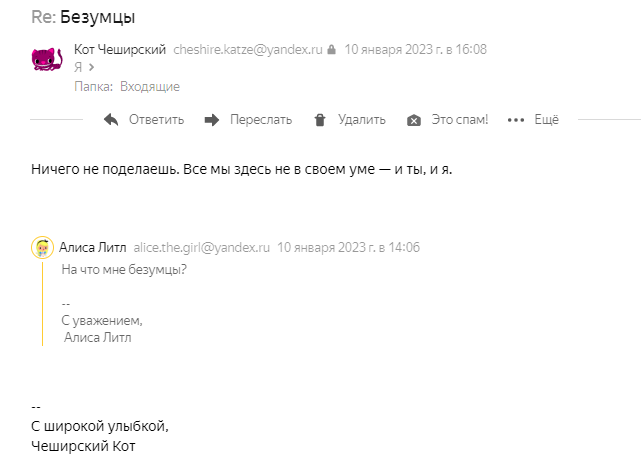Click the Cheshire cat sender avatar
Image resolution: width=641 pixels, height=464 pixels.
[x=49, y=59]
